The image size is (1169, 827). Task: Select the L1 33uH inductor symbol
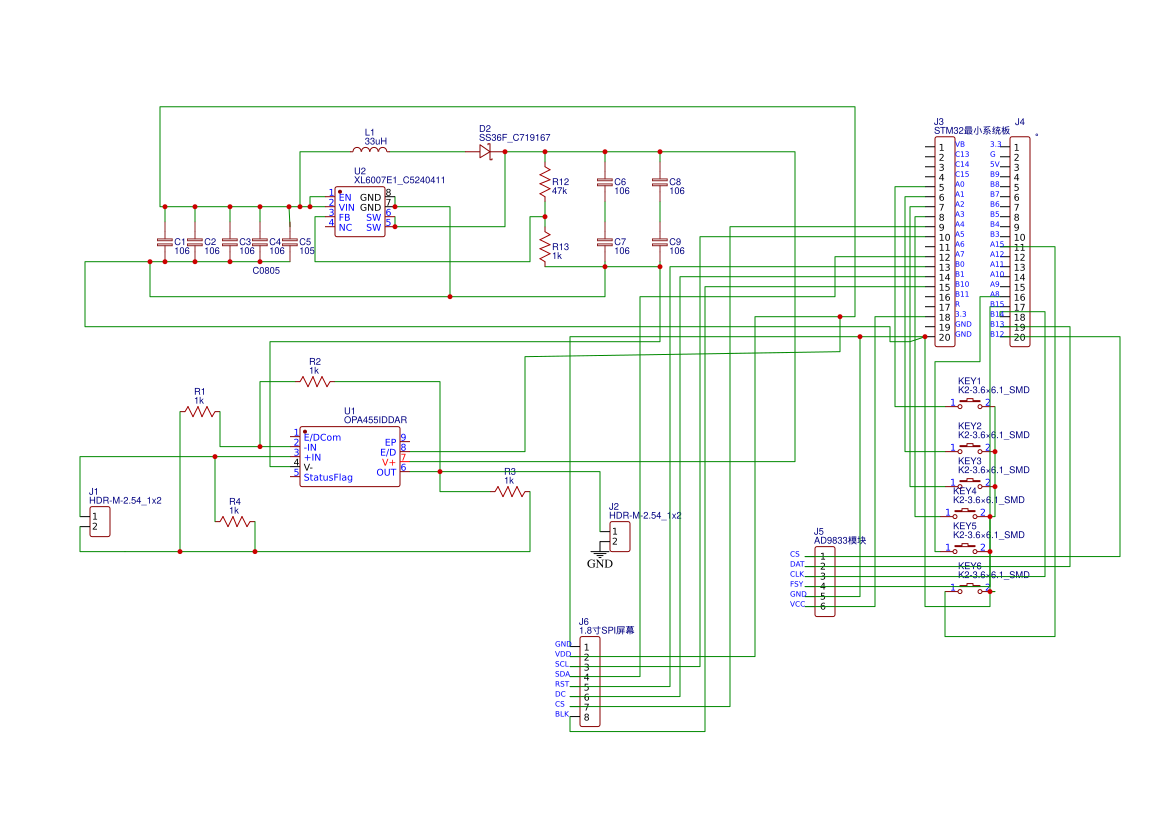(370, 152)
